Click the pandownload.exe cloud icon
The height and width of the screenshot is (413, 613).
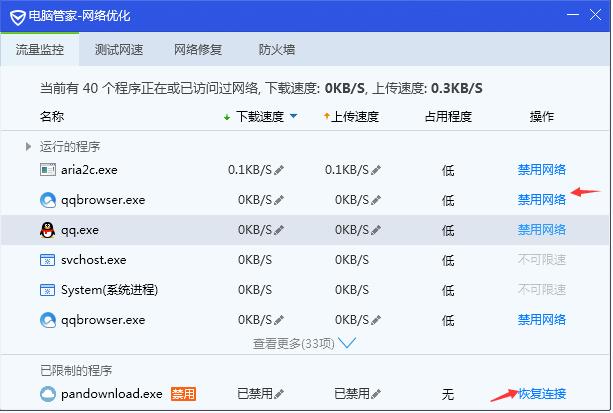coord(48,394)
